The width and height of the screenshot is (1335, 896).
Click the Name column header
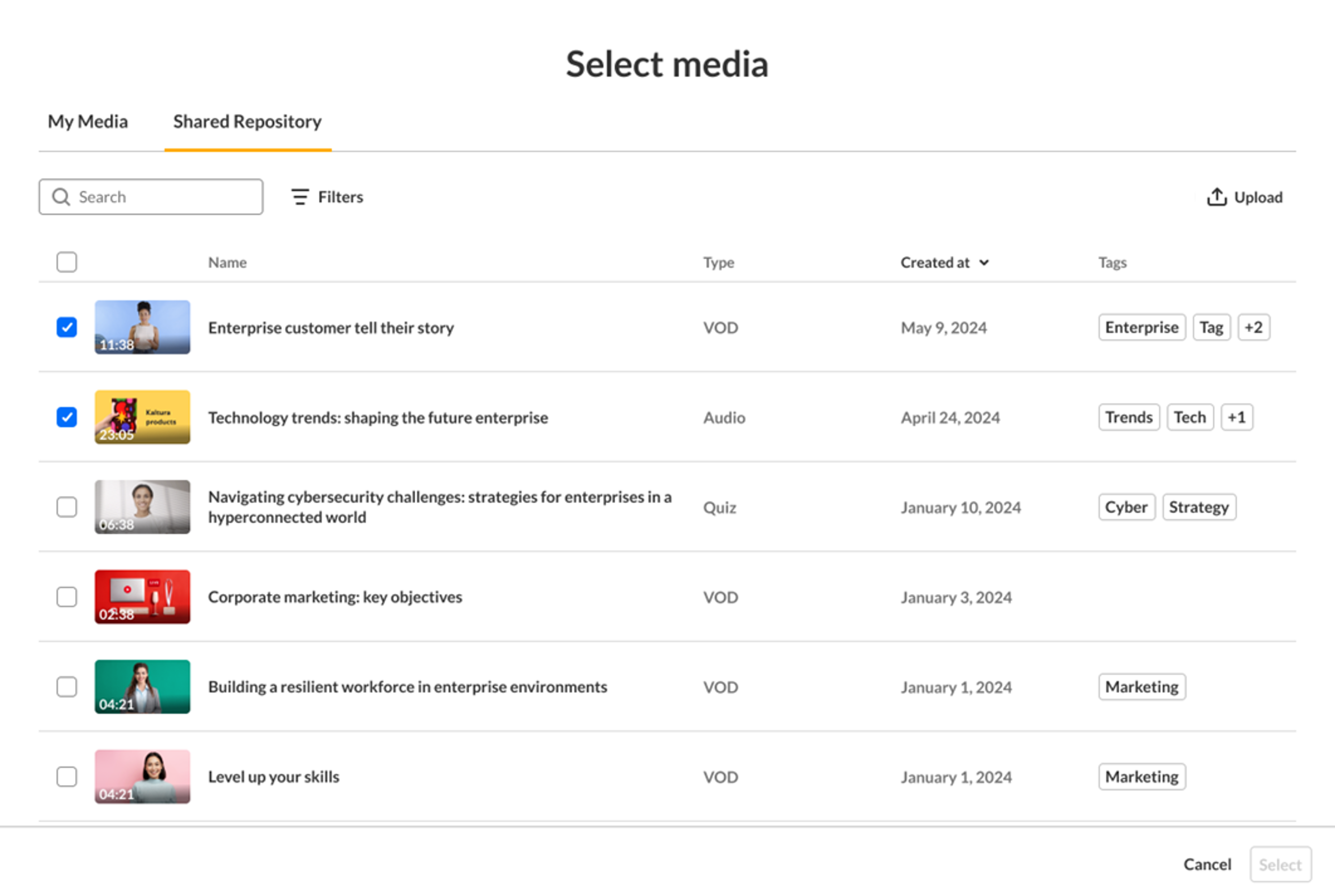(x=227, y=263)
